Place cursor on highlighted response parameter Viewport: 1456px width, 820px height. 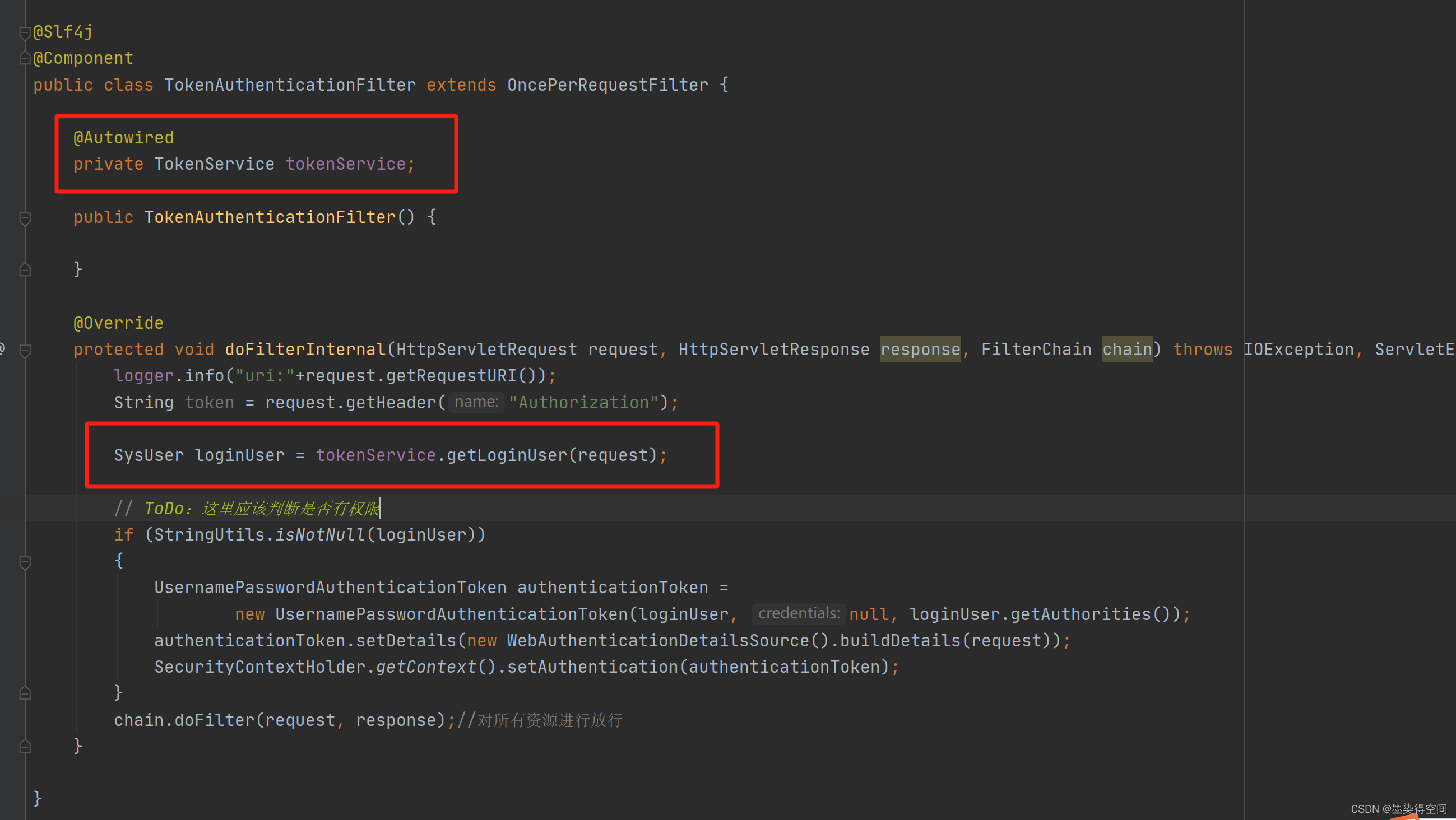pyautogui.click(x=920, y=350)
